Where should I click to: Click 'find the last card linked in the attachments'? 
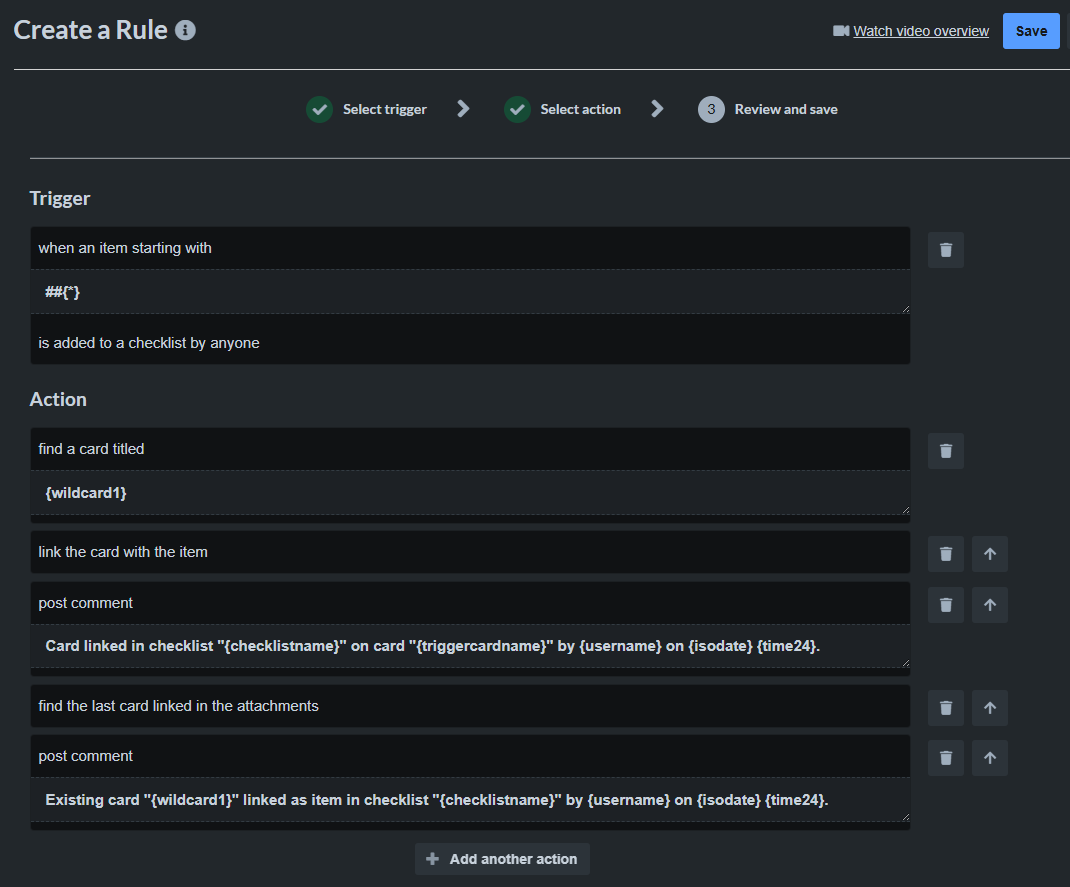pos(178,706)
